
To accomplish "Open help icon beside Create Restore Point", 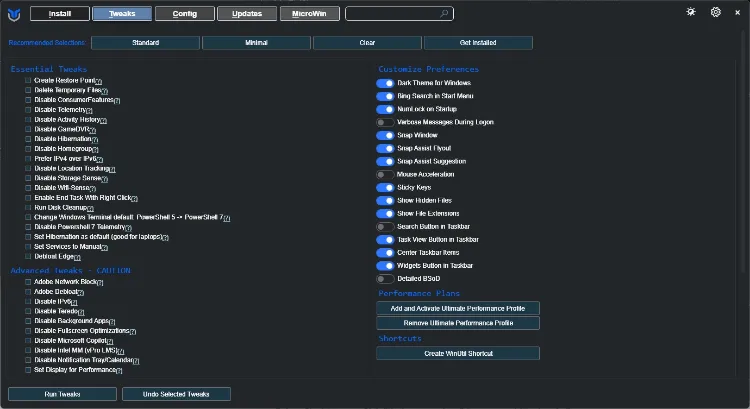I will click(x=100, y=81).
